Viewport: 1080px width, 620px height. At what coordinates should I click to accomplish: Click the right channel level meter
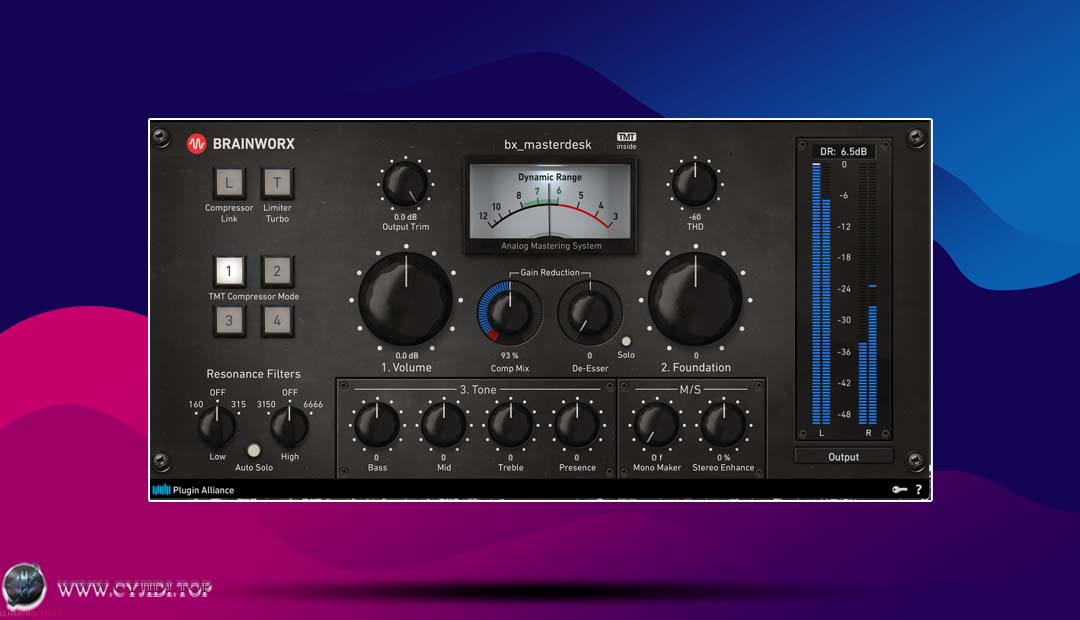(x=868, y=293)
